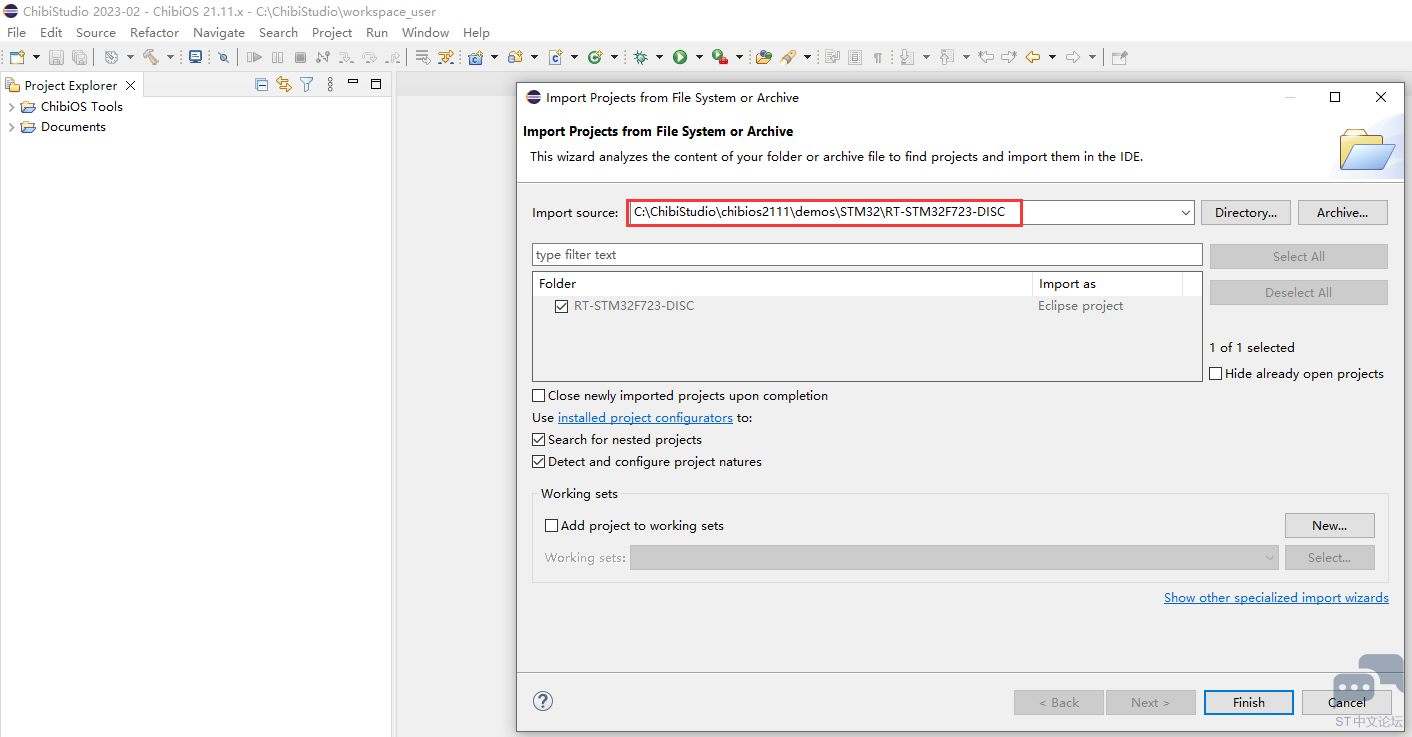Image resolution: width=1412 pixels, height=737 pixels.
Task: Click the New C/C++ Project icon
Action: tap(476, 57)
